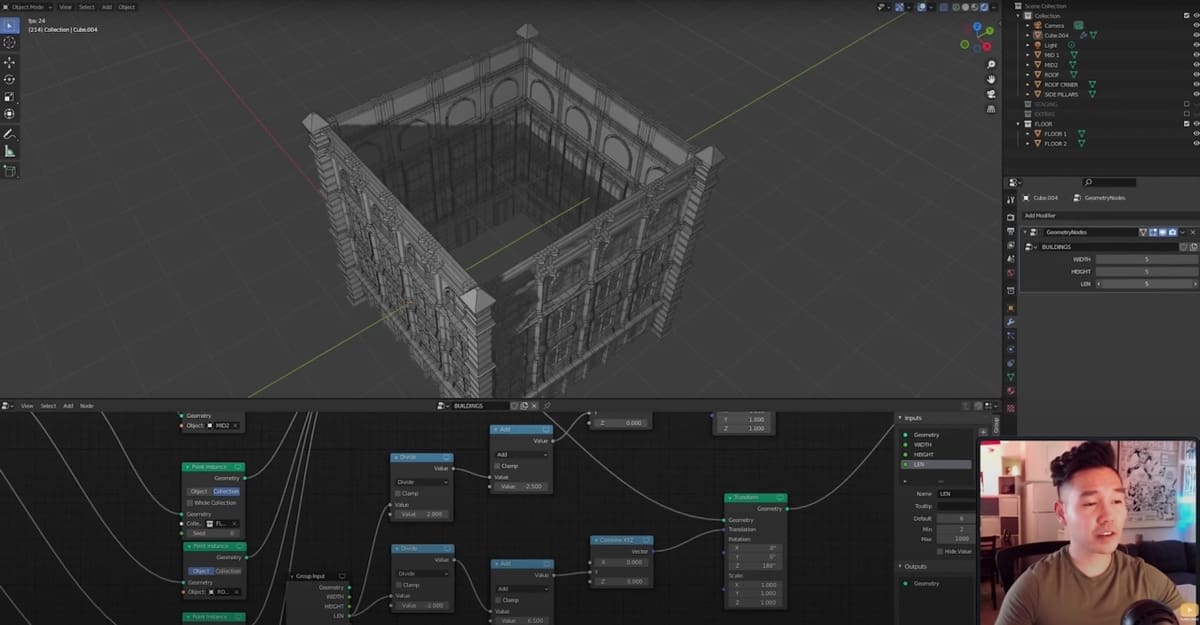Open the World properties tab icon

[x=1010, y=272]
